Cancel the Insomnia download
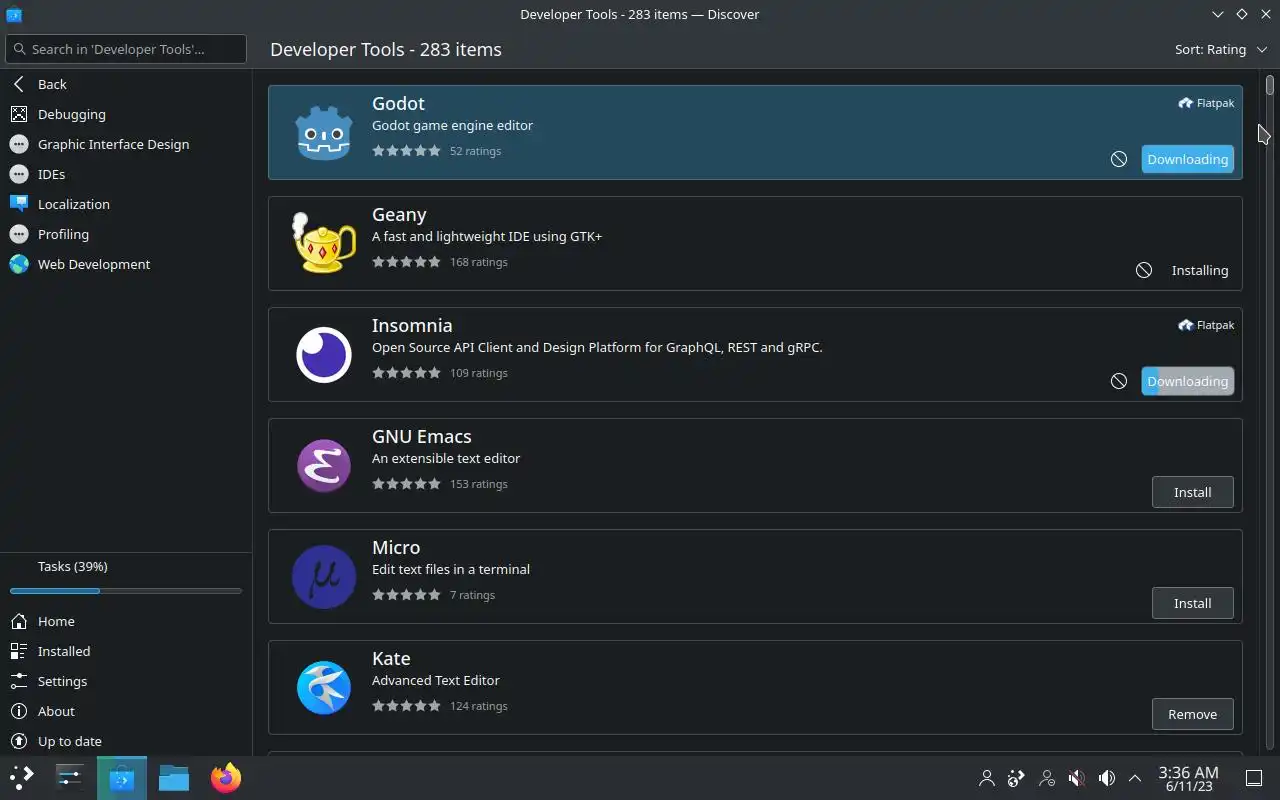Viewport: 1280px width, 800px height. (x=1119, y=381)
